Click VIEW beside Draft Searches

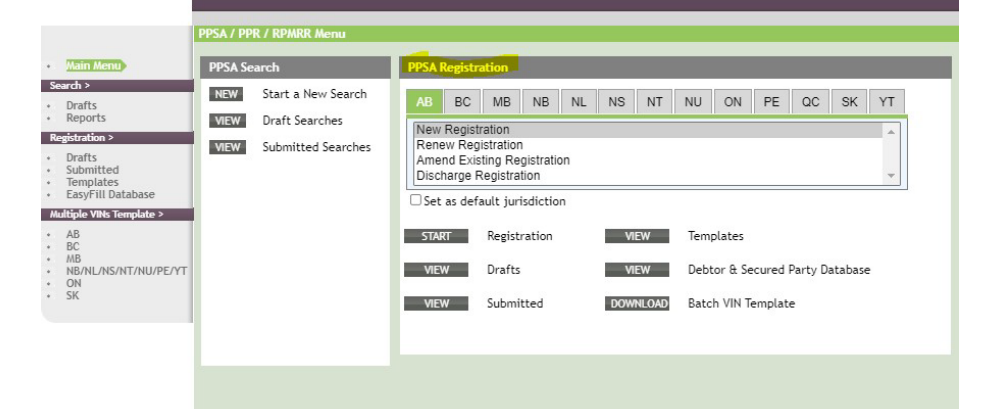(227, 121)
